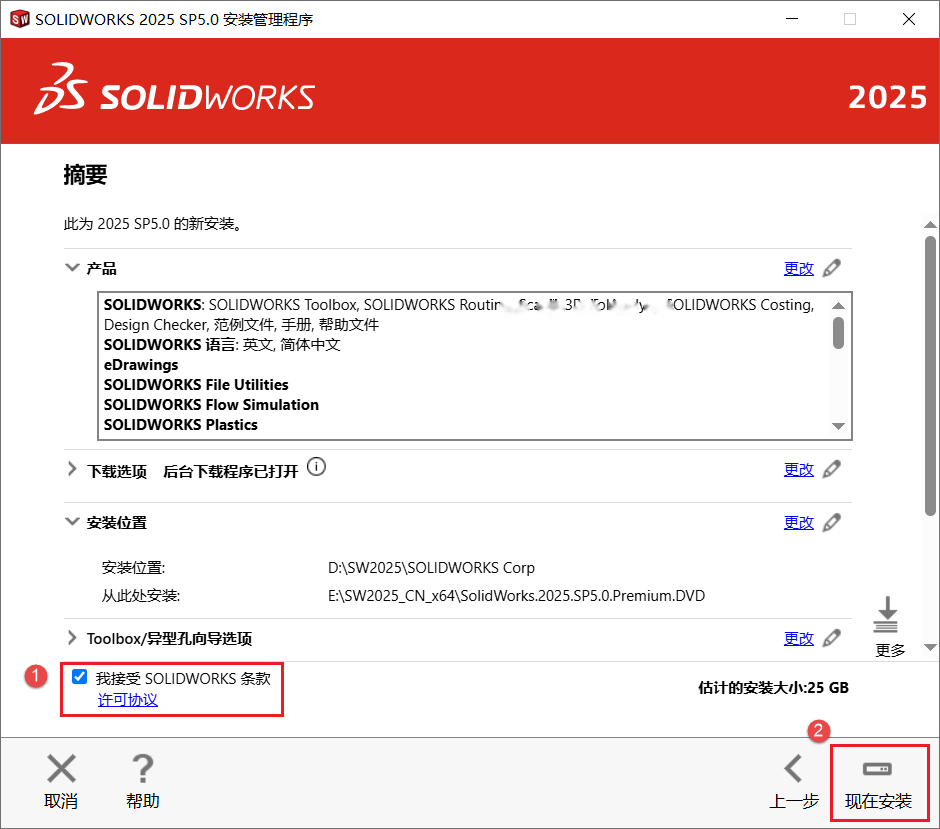Go back with the 上一步 arrow

[794, 768]
